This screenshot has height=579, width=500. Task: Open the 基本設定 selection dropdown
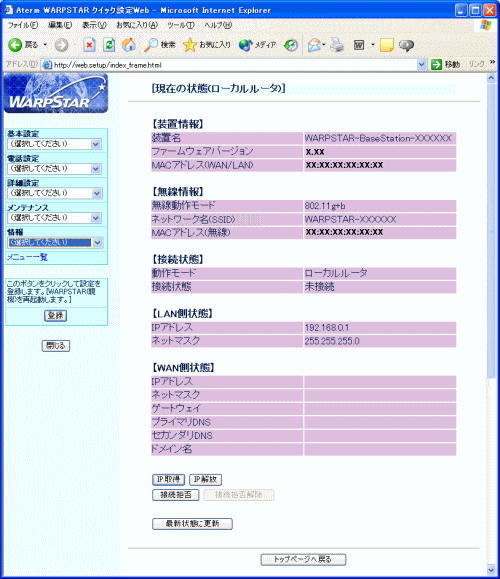[55, 144]
